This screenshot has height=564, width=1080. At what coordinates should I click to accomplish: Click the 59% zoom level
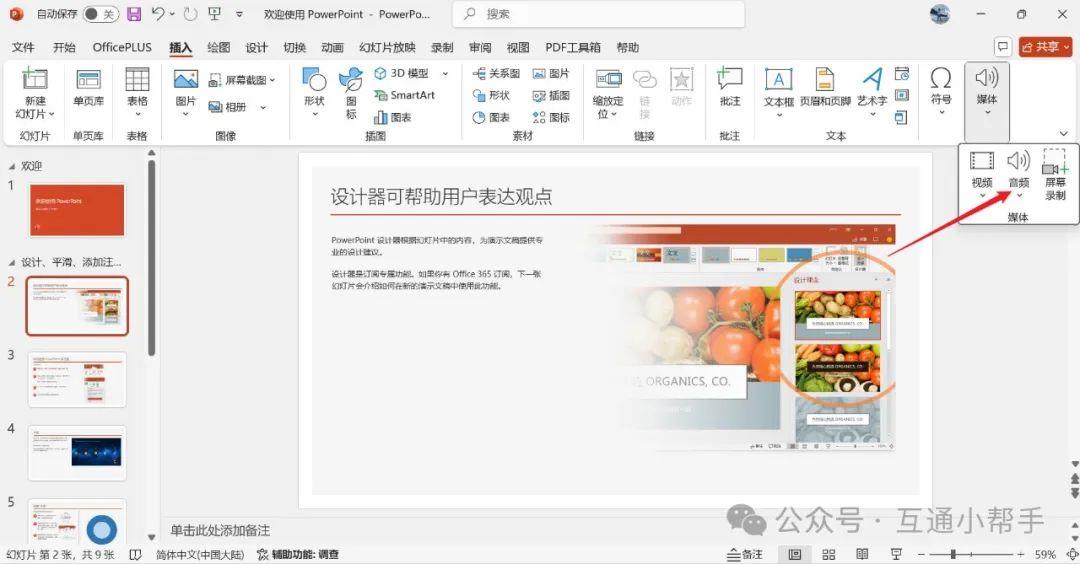(1045, 554)
